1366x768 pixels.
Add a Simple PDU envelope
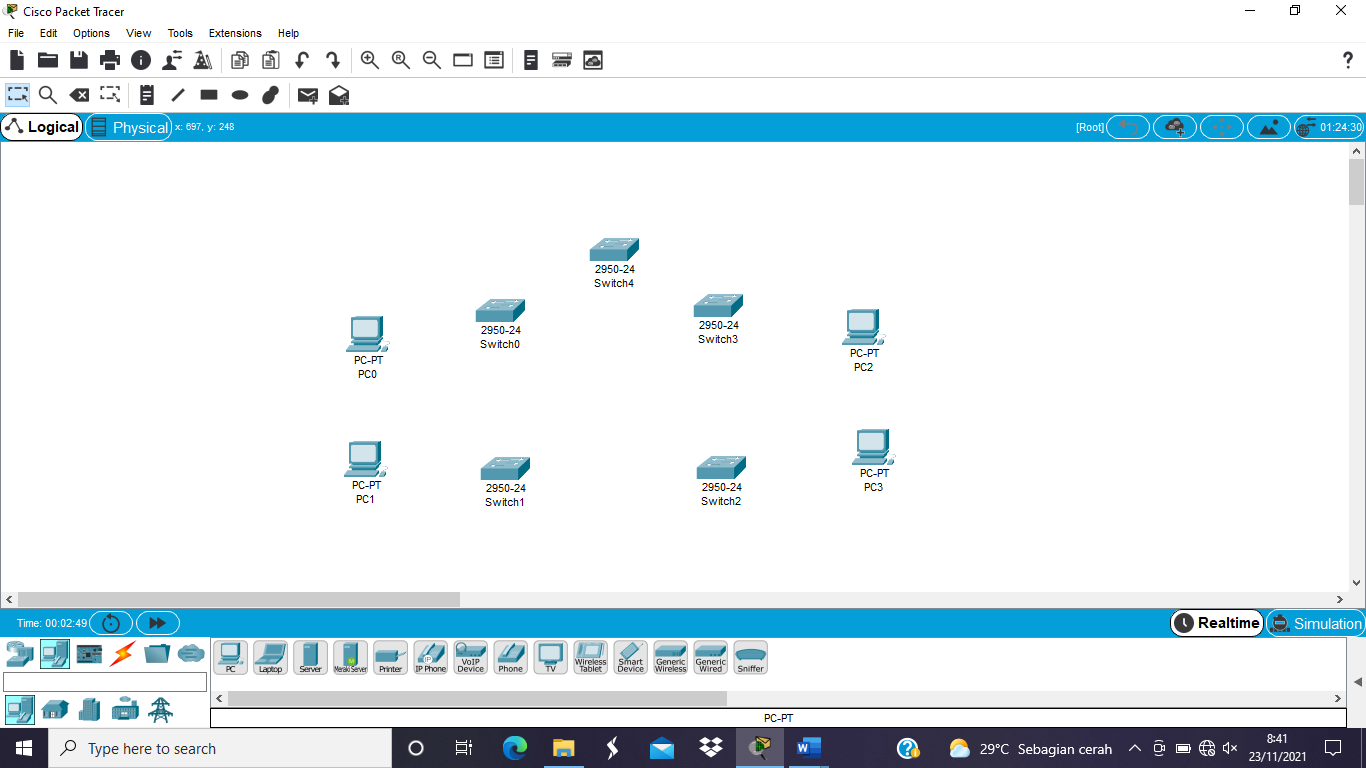click(308, 95)
